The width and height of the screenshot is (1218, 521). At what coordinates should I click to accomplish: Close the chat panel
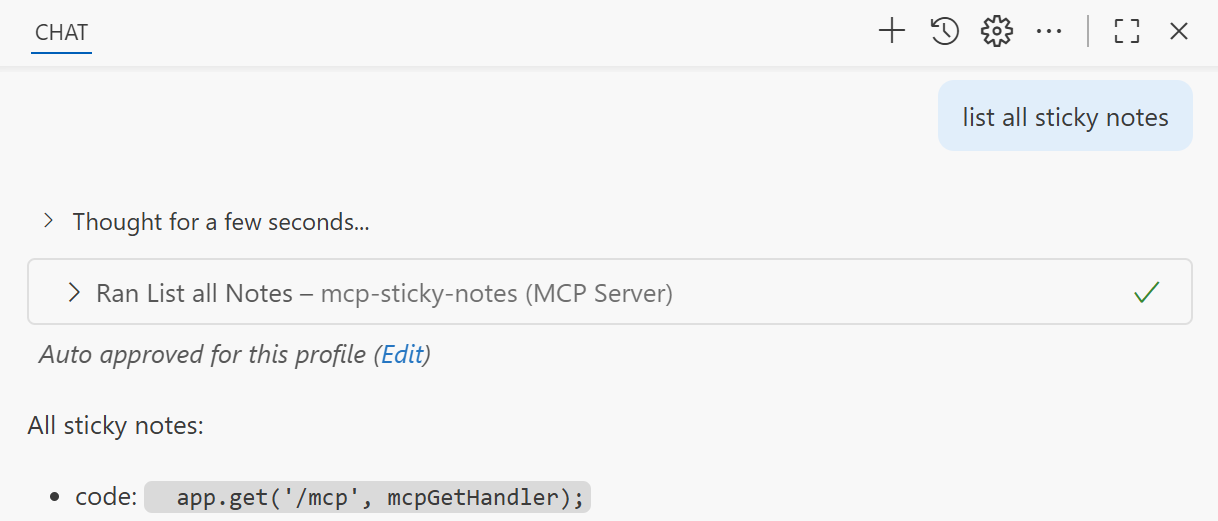tap(1179, 32)
